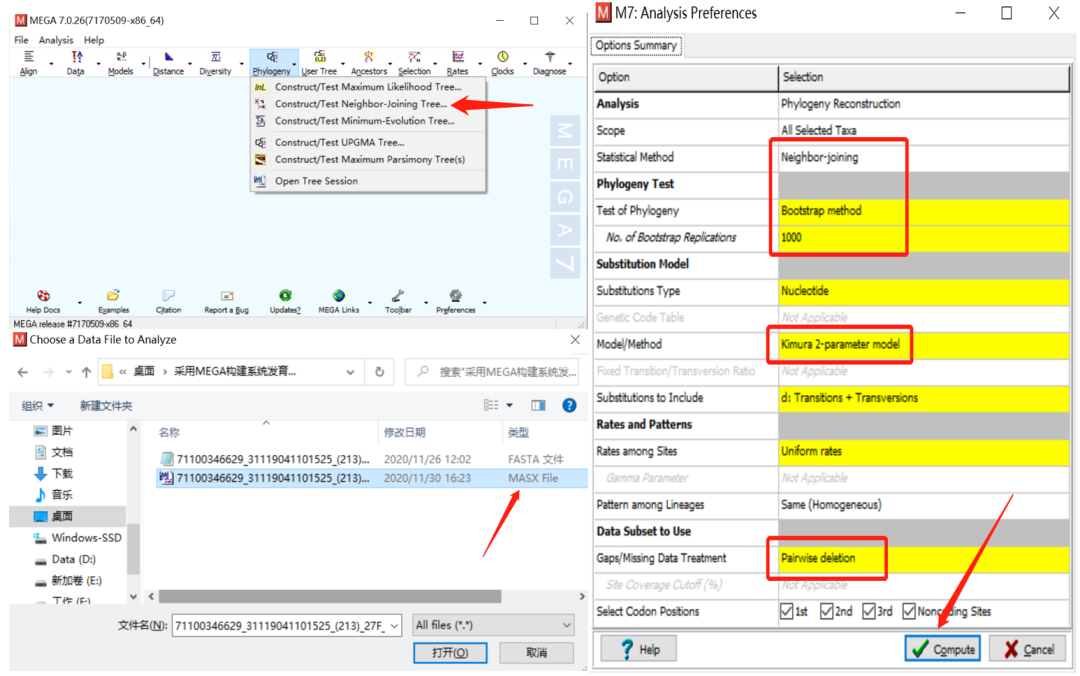1080x676 pixels.
Task: Click the folder tree vertical scrollbar
Action: pos(133,549)
